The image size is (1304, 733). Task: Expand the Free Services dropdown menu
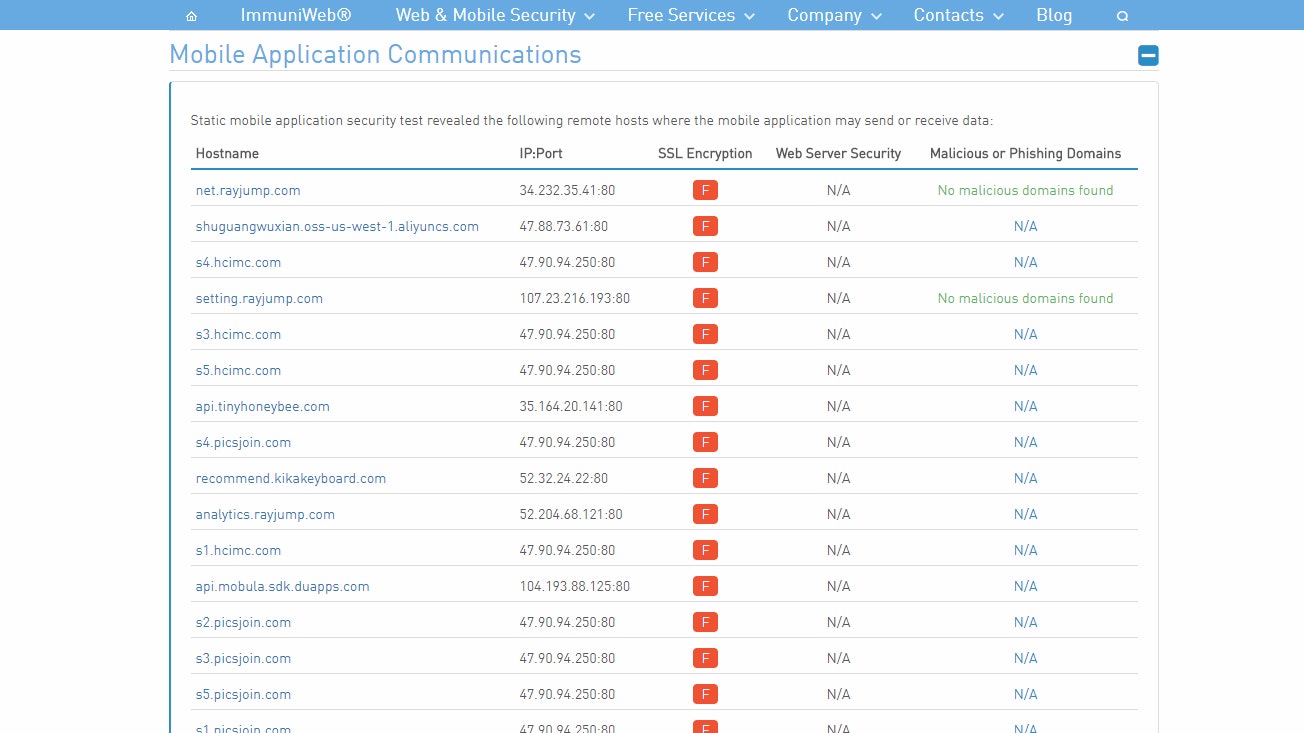(x=691, y=15)
